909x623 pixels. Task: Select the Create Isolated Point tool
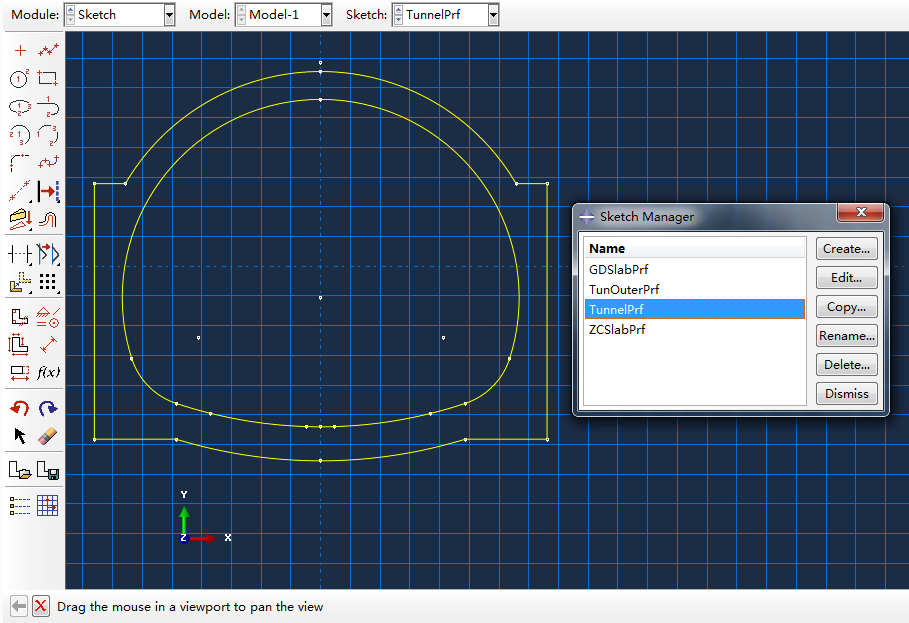tap(19, 48)
